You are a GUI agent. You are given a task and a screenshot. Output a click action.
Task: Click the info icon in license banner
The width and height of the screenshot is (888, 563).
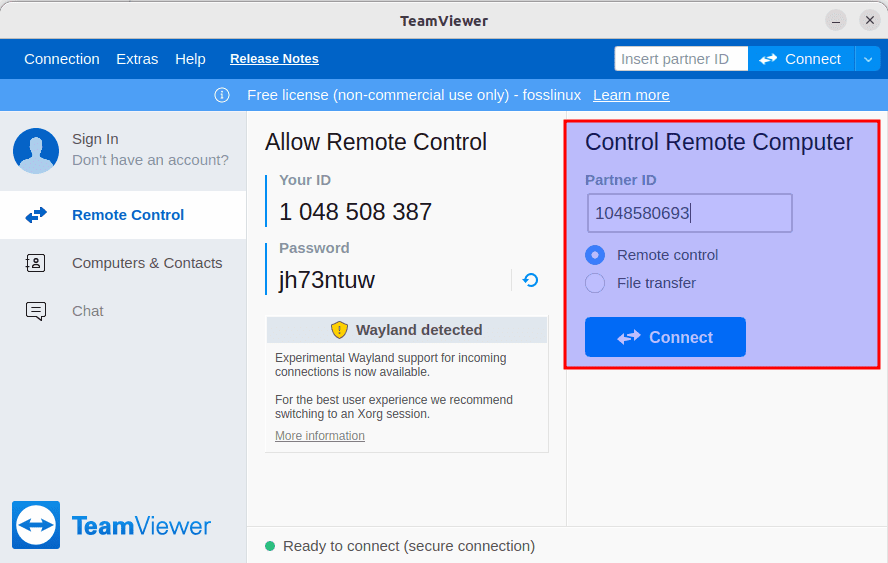tap(222, 95)
